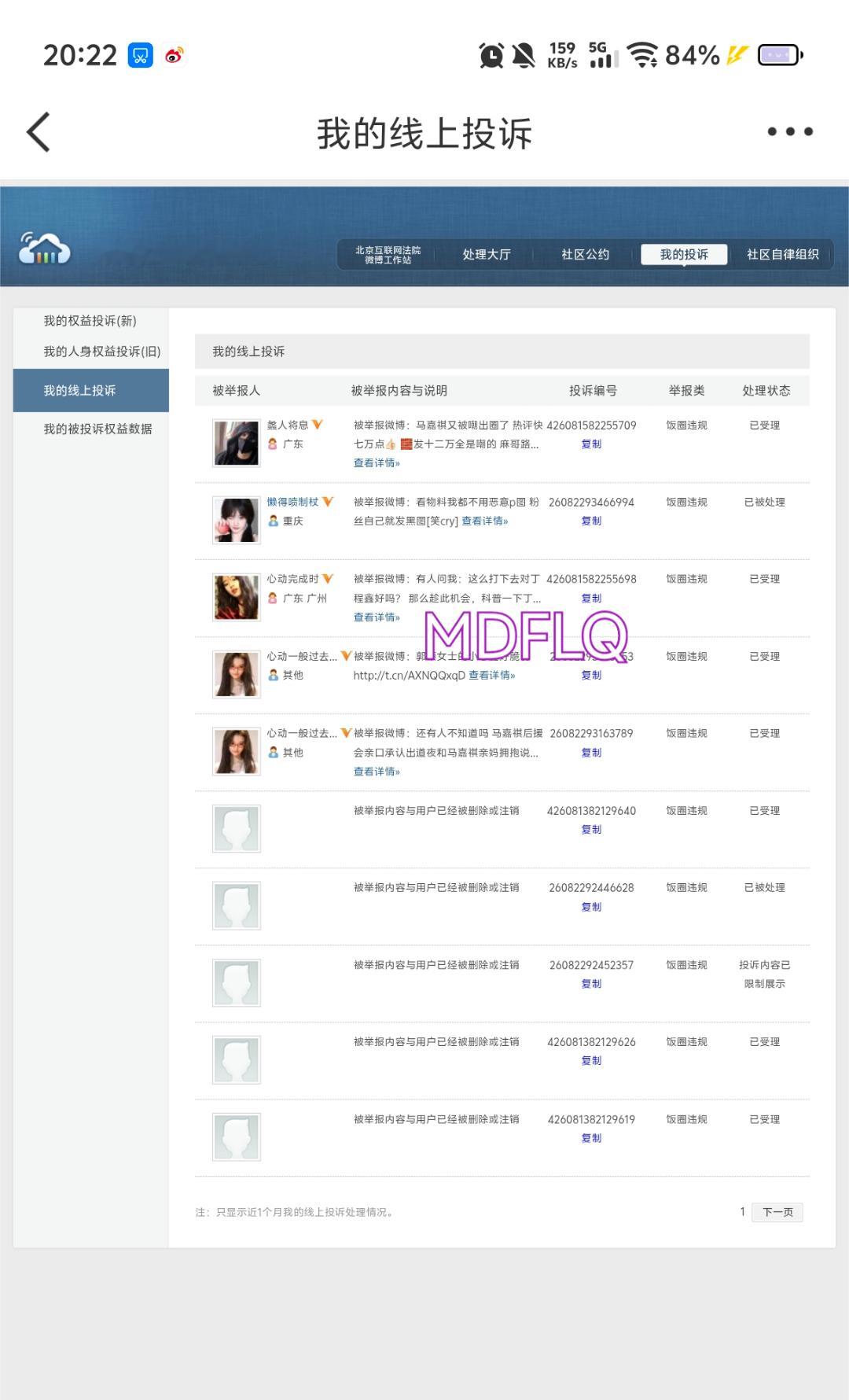Click 饭圈违规 in row 26082292452357
The width and height of the screenshot is (849, 1400).
click(686, 964)
